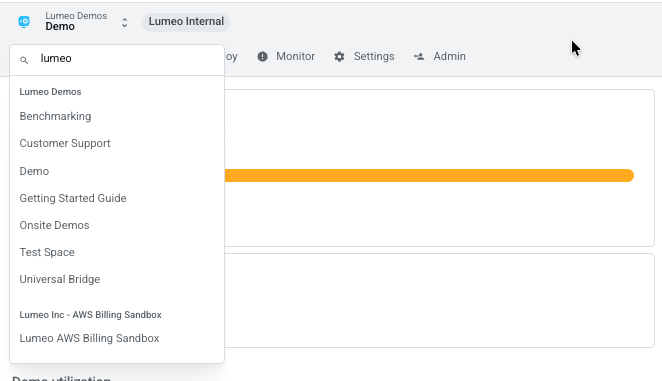Select the Demo workspace from list

tap(34, 171)
